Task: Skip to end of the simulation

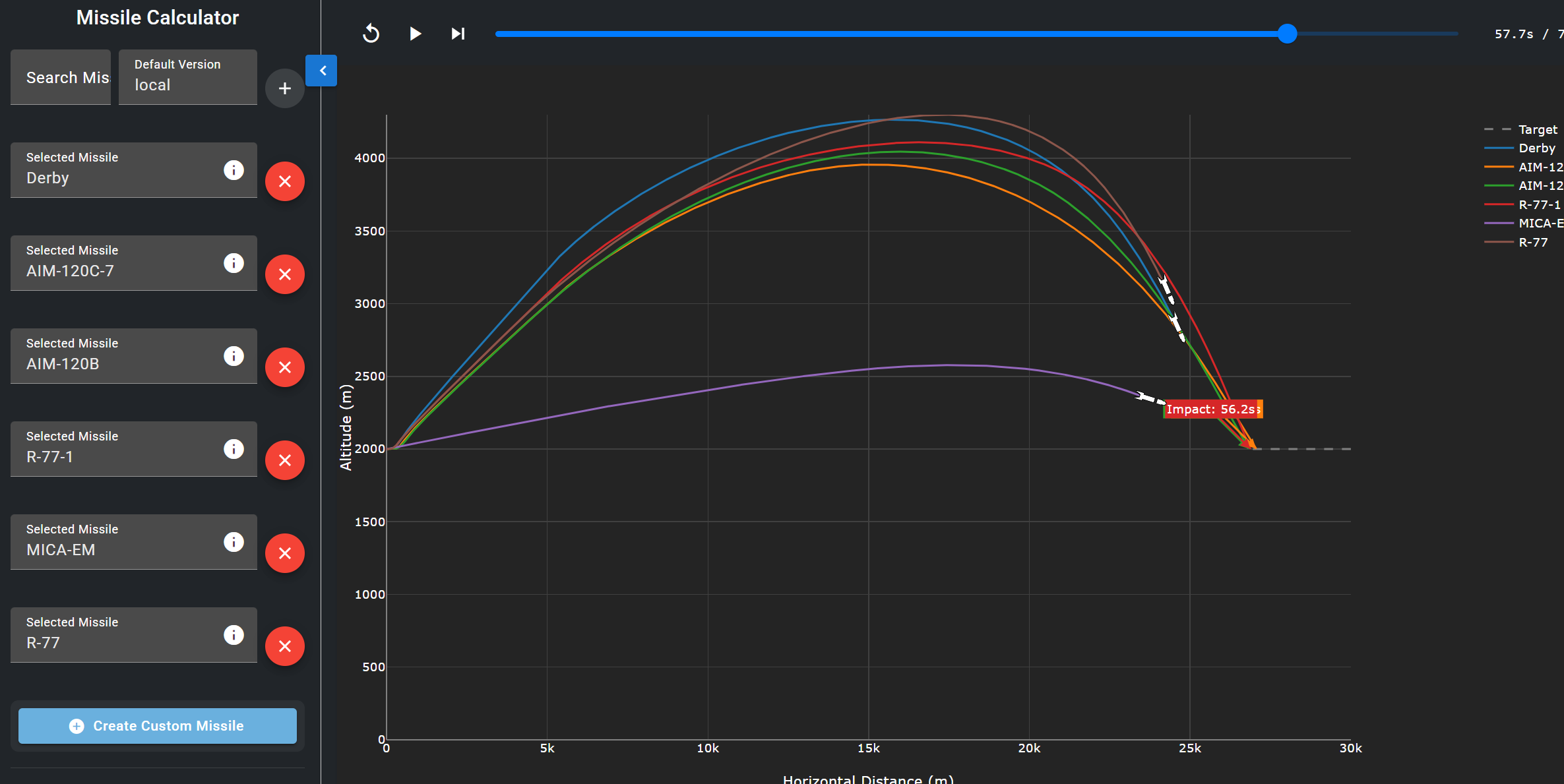Action: point(458,34)
